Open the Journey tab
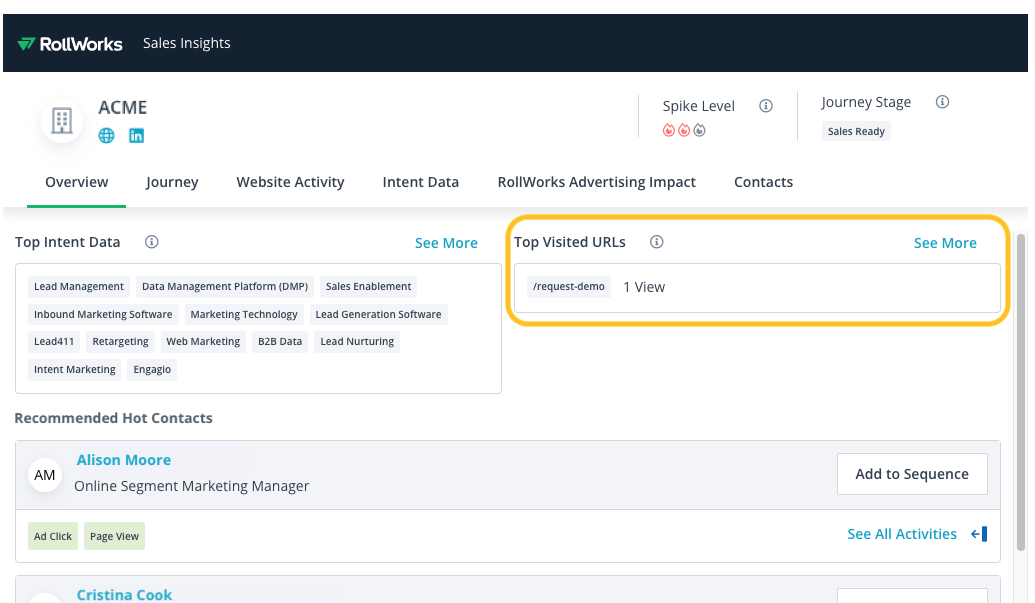Viewport: 1035px width, 603px height. pos(172,182)
